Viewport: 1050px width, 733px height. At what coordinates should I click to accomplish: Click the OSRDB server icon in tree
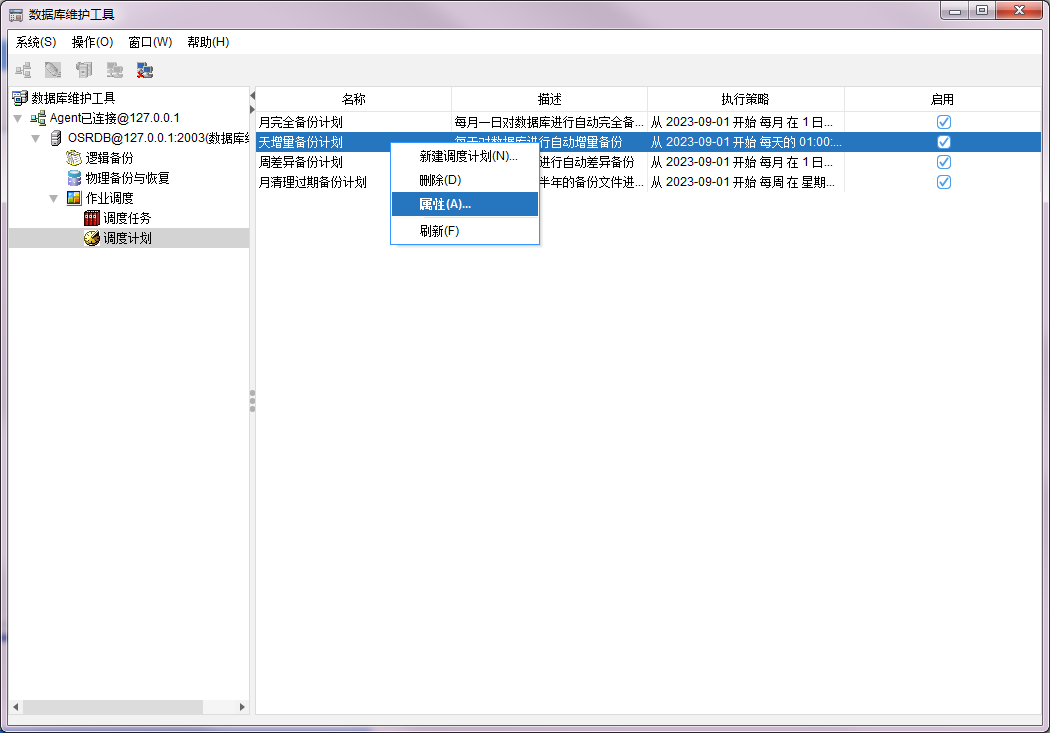coord(56,138)
